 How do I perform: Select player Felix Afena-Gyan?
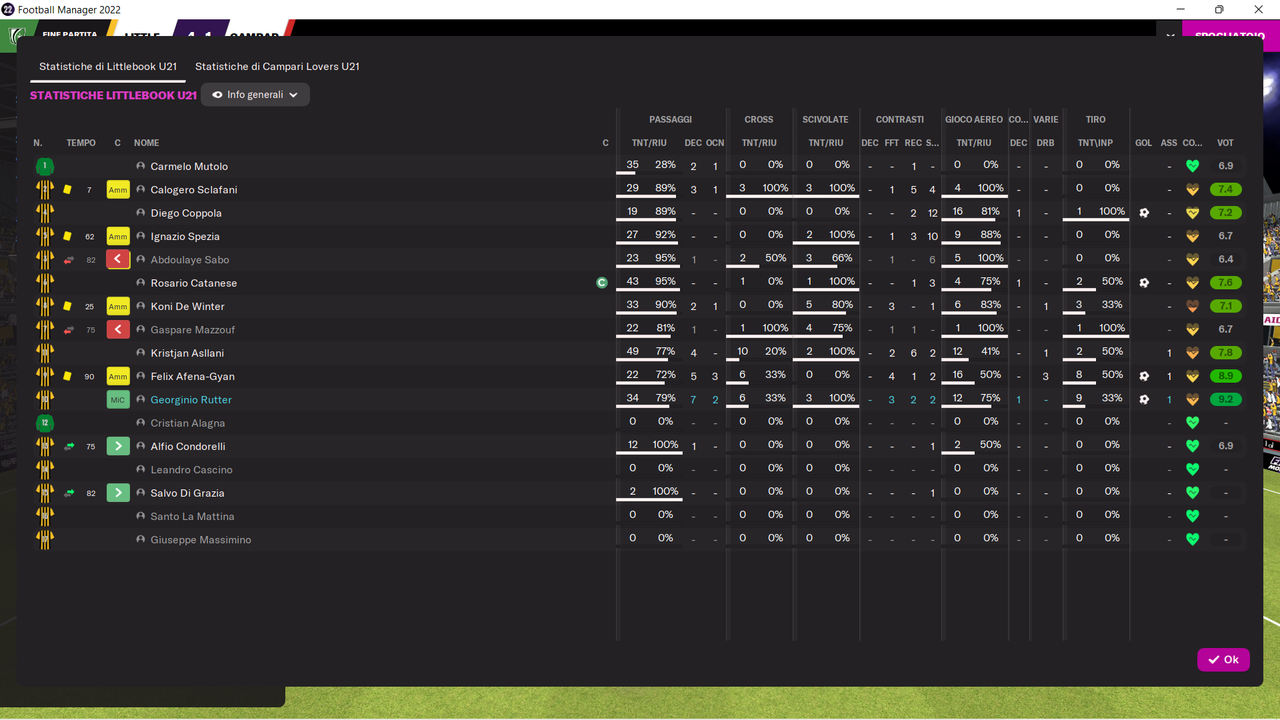click(192, 377)
